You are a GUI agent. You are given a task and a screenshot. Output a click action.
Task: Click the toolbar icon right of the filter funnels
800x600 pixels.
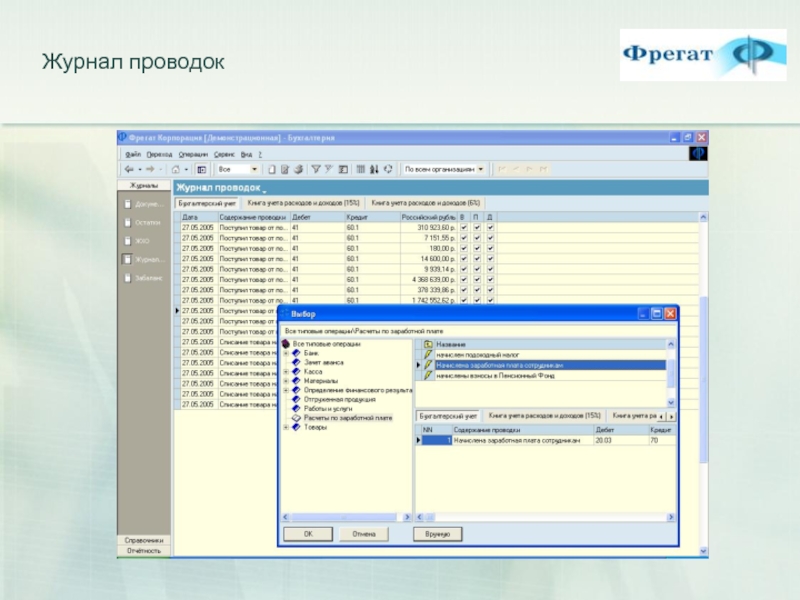point(343,169)
